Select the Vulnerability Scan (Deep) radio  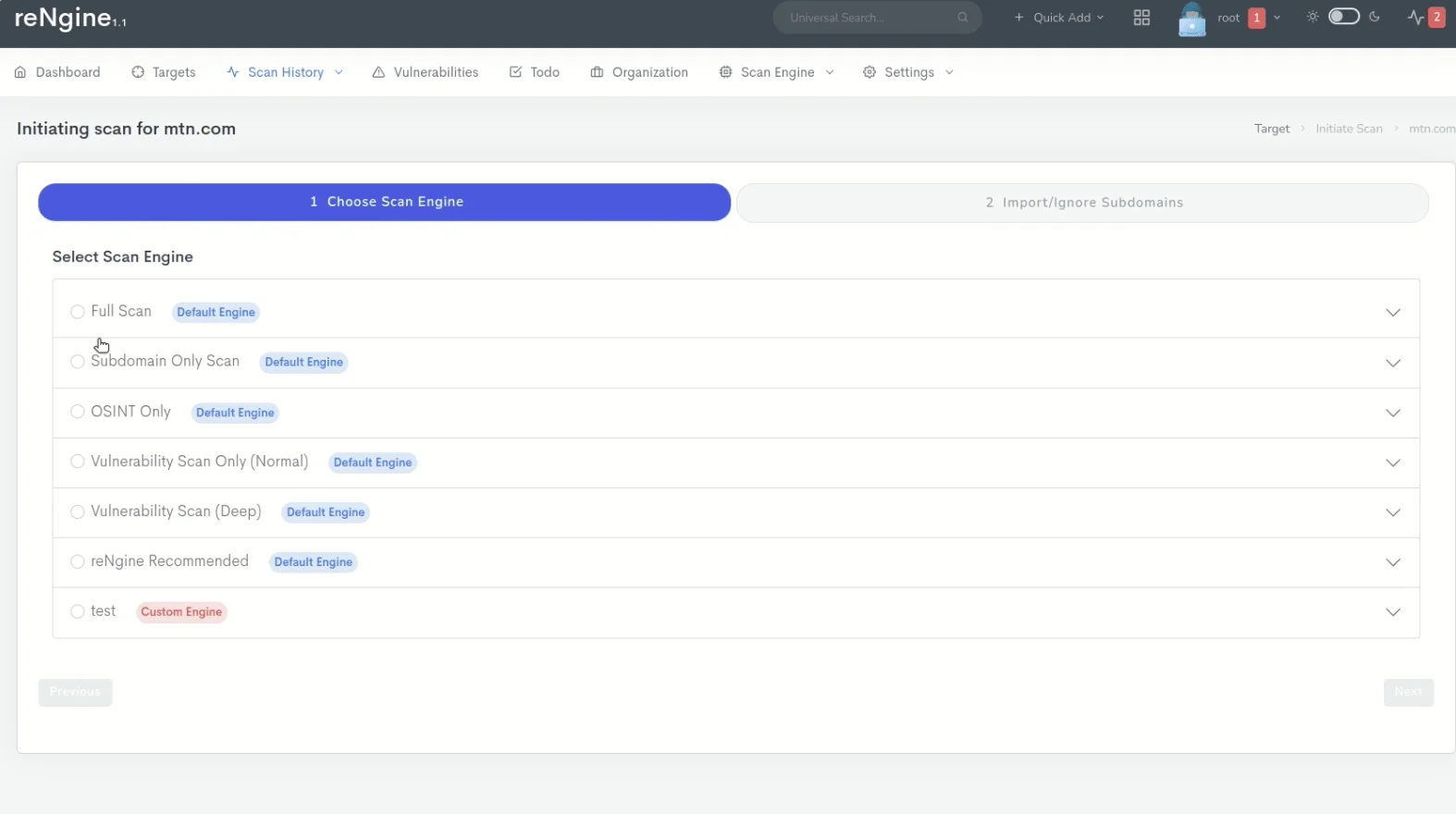pyautogui.click(x=78, y=512)
